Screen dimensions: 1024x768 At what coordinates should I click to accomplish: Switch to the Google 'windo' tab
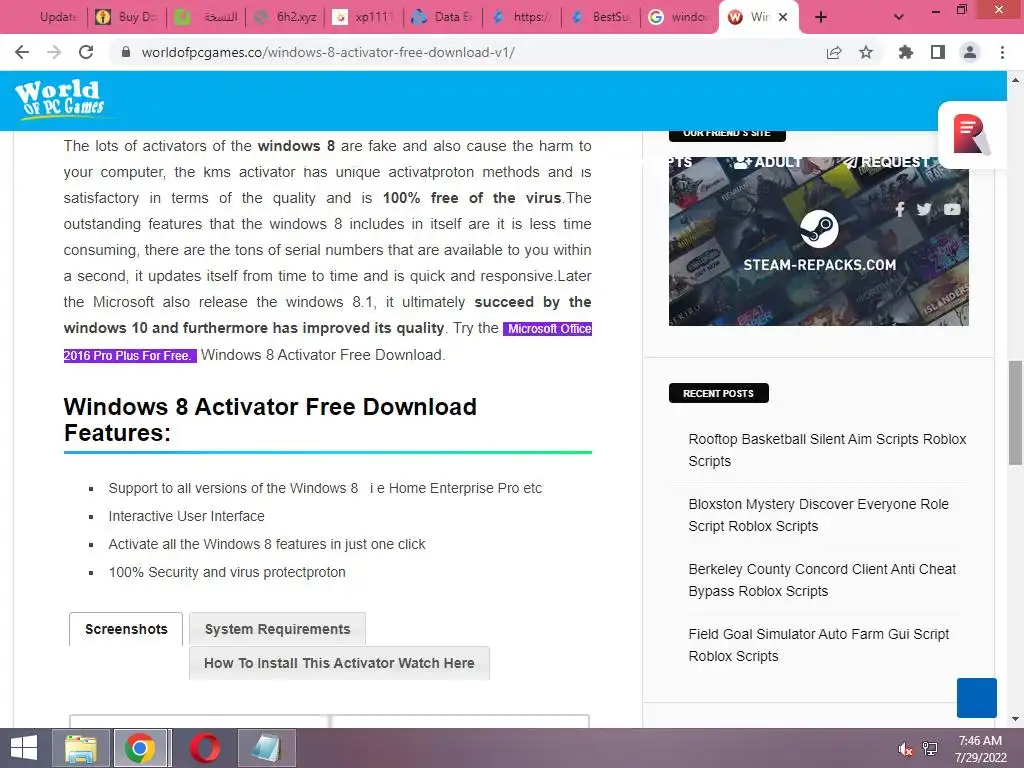[x=680, y=17]
